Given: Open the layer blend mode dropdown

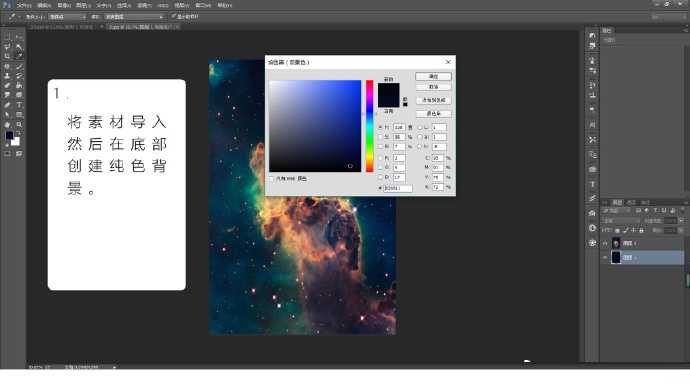Looking at the screenshot, I should (621, 220).
